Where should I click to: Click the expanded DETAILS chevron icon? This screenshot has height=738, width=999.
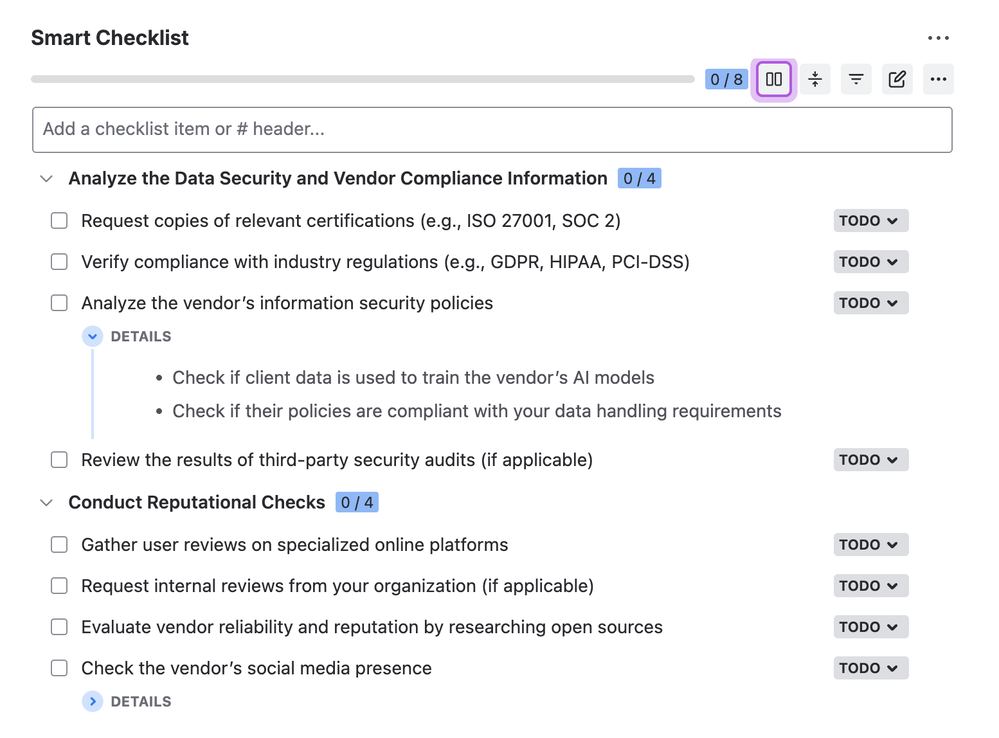(92, 336)
